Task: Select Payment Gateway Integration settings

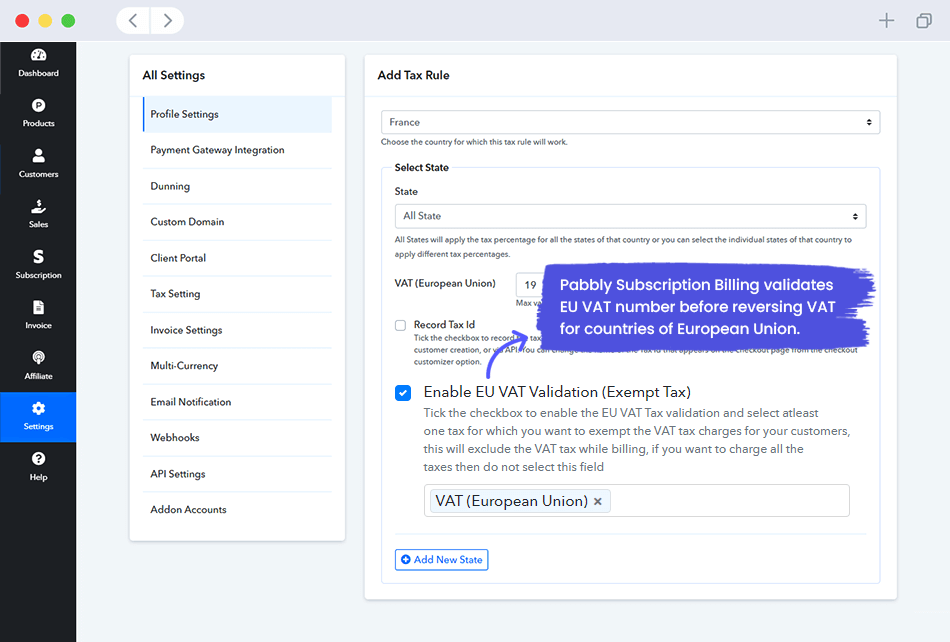Action: (217, 150)
